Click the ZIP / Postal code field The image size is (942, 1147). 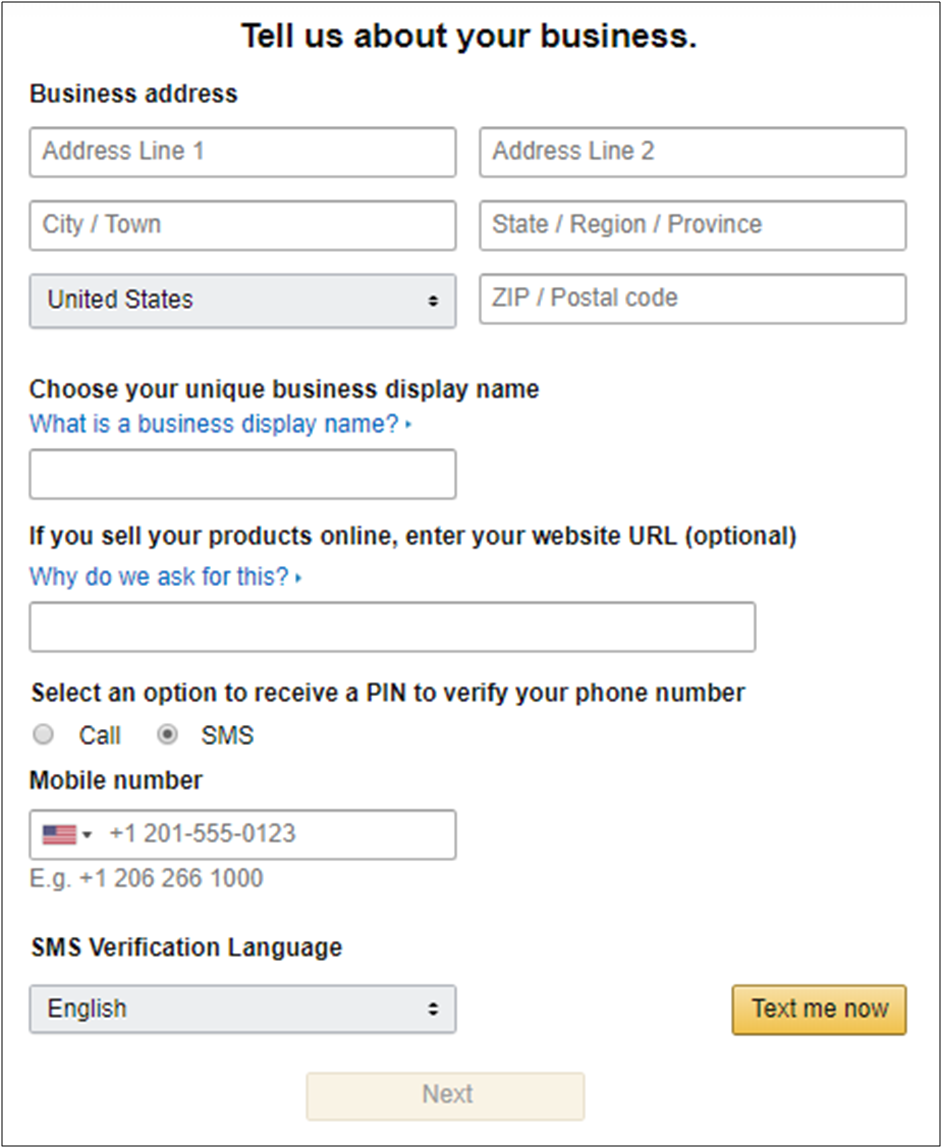tap(692, 299)
